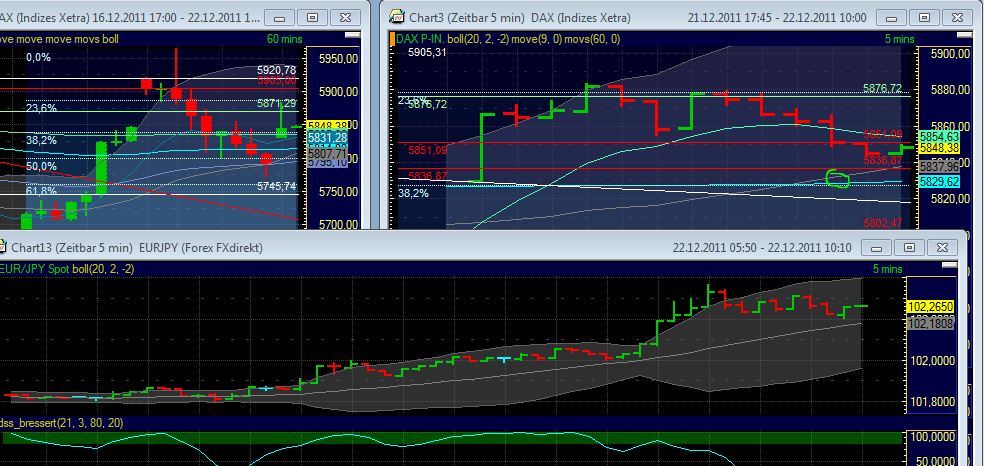
Task: Click the 5700,00 axis value
Action: (x=338, y=224)
